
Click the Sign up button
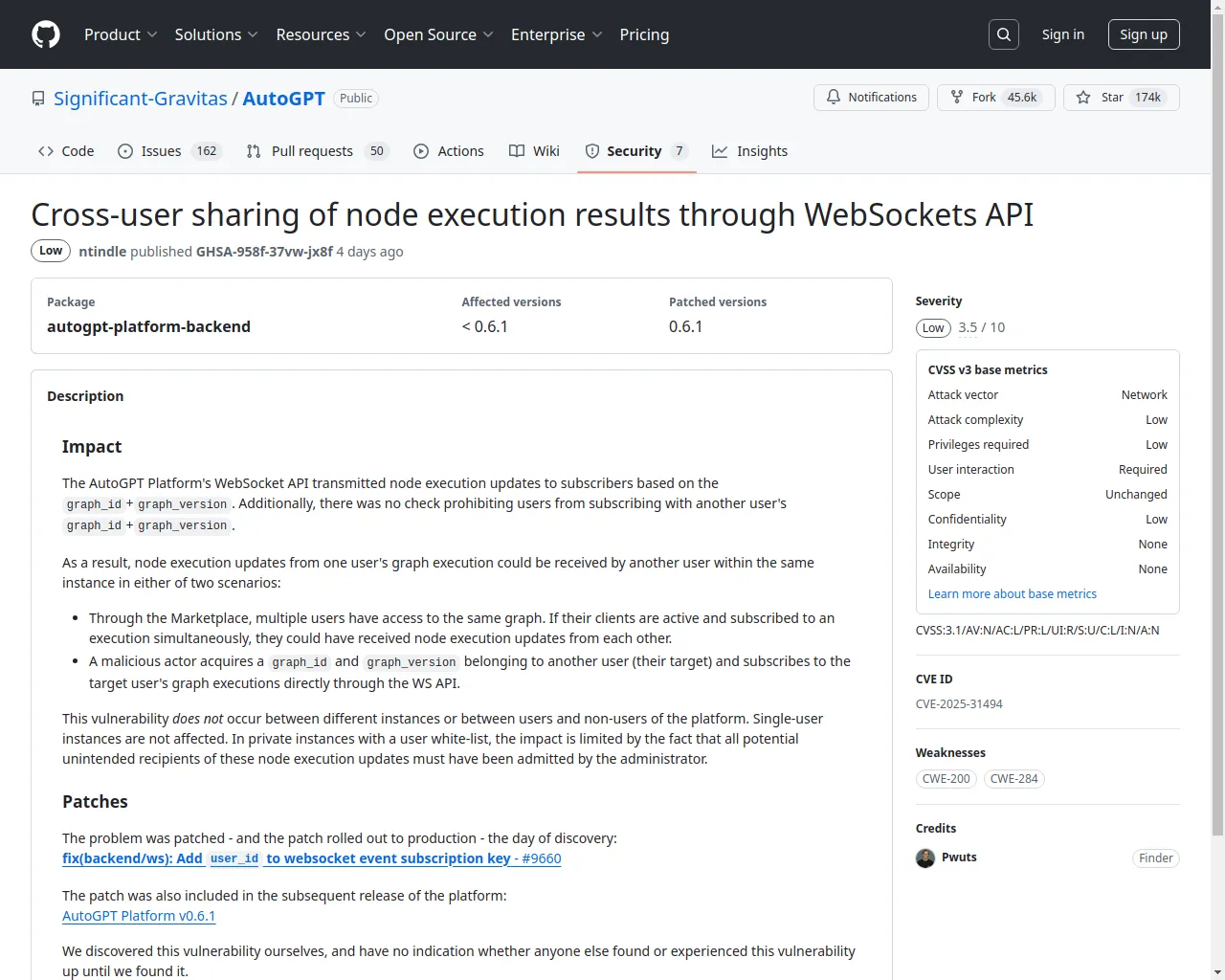point(1144,34)
